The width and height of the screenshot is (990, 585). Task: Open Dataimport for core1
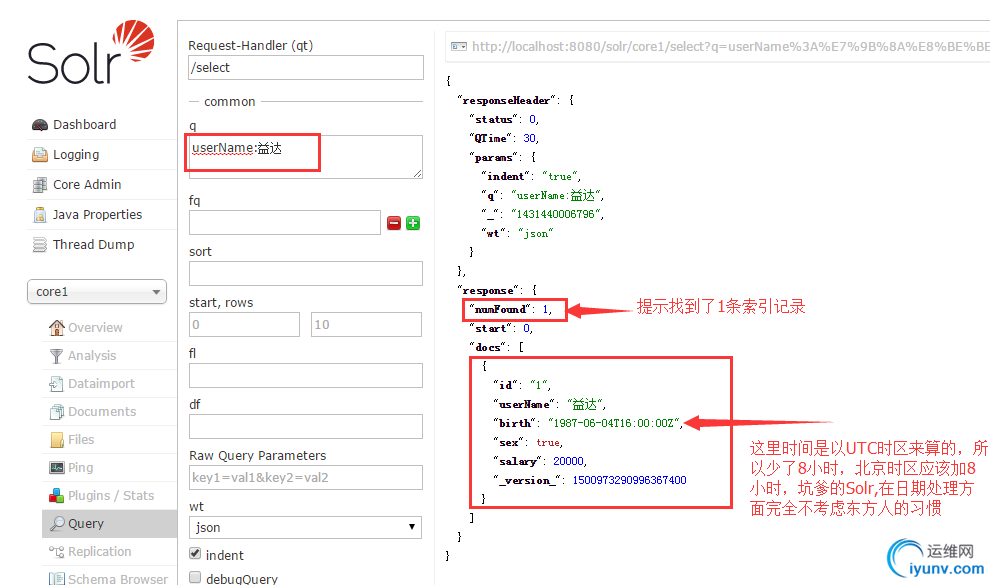pos(102,384)
